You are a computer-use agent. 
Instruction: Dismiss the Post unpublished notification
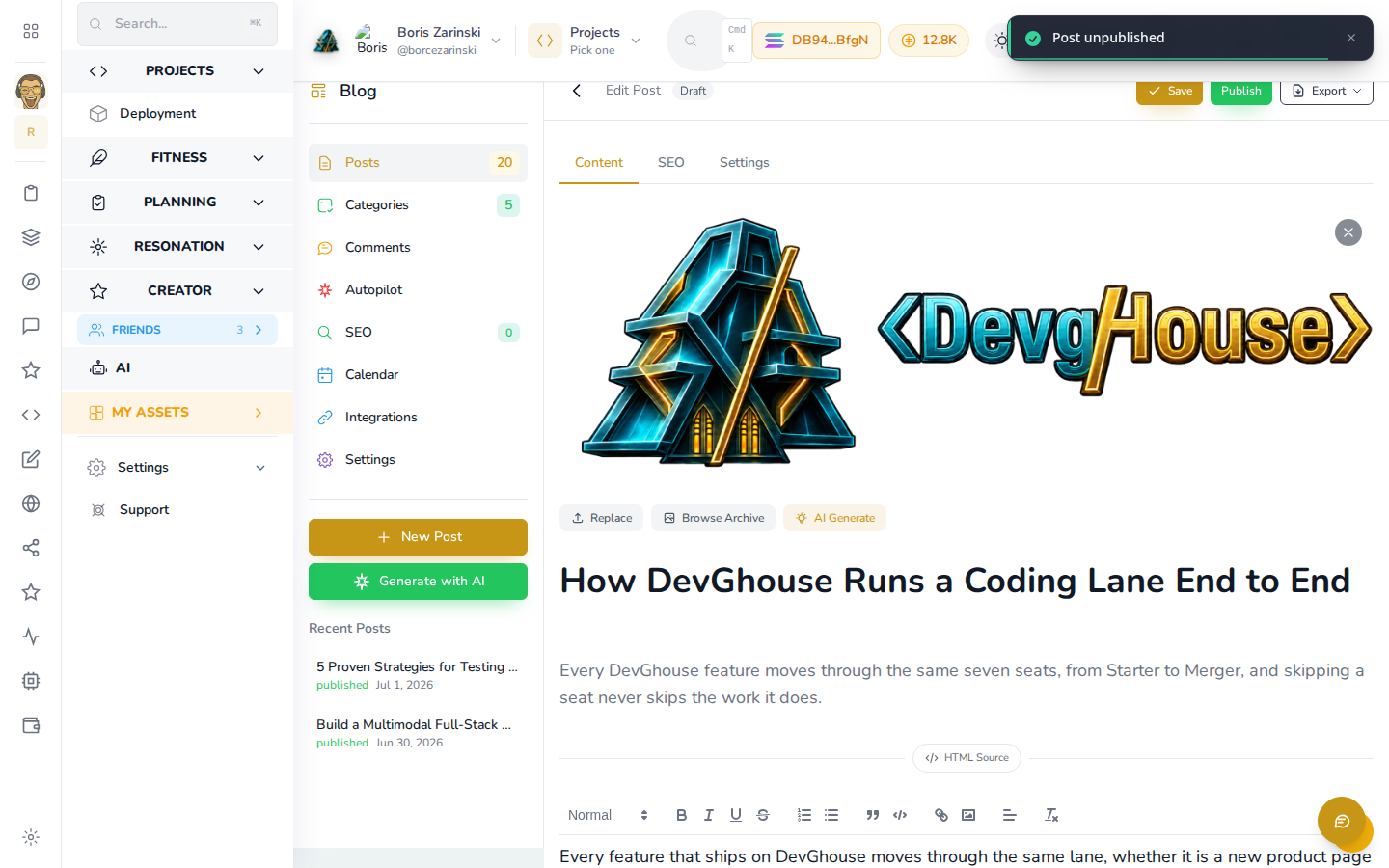pyautogui.click(x=1351, y=38)
